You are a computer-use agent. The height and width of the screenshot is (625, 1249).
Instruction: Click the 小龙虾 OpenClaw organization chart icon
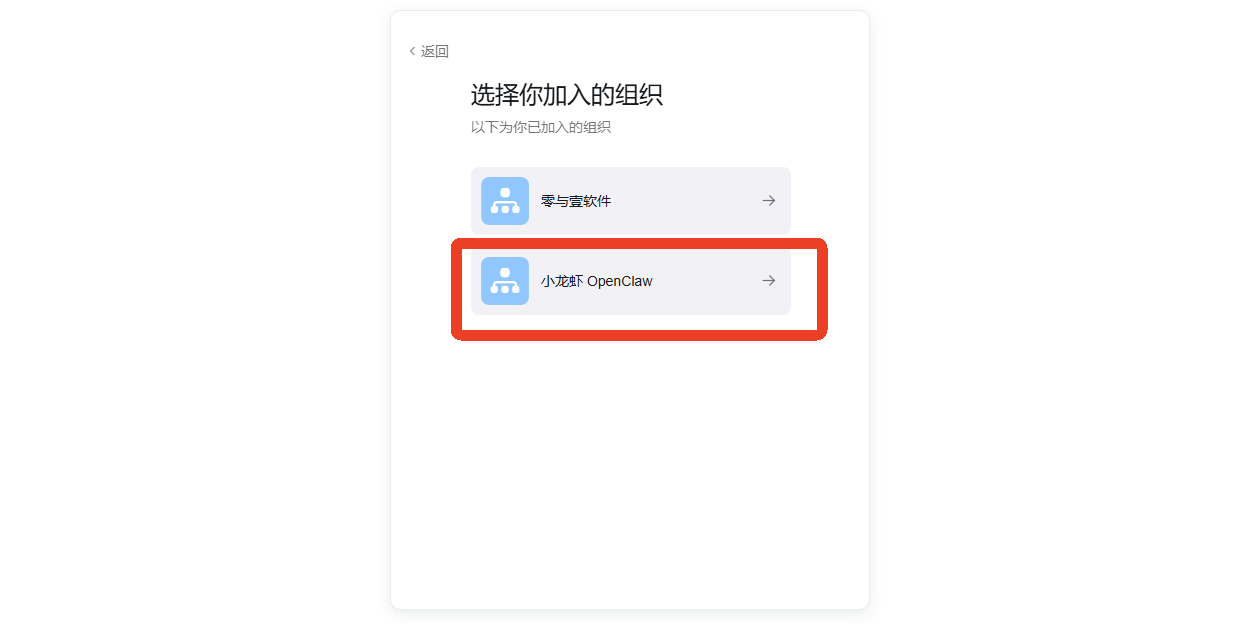[x=505, y=281]
